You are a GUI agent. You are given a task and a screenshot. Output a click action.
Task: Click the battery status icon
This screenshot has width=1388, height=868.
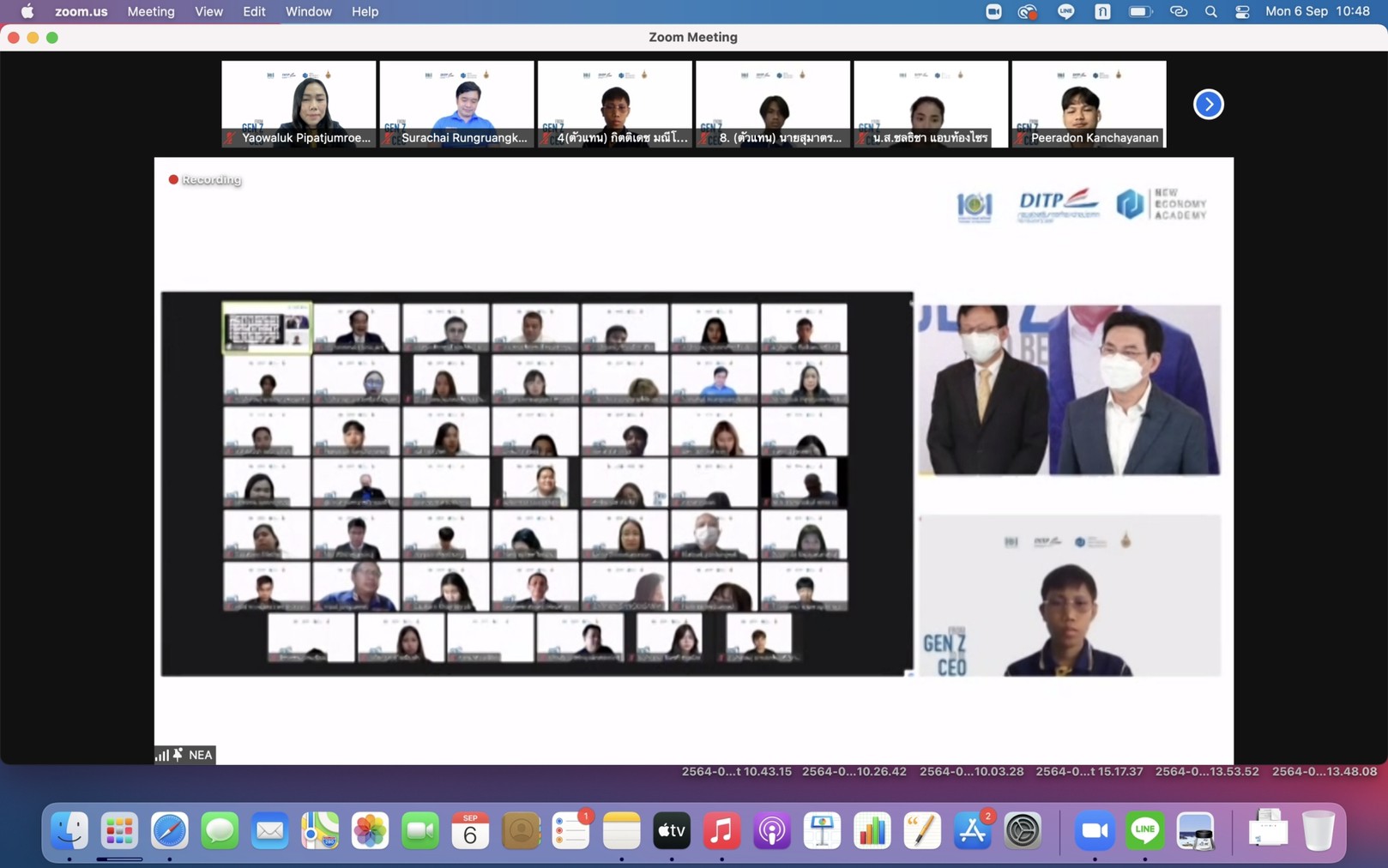click(1140, 11)
